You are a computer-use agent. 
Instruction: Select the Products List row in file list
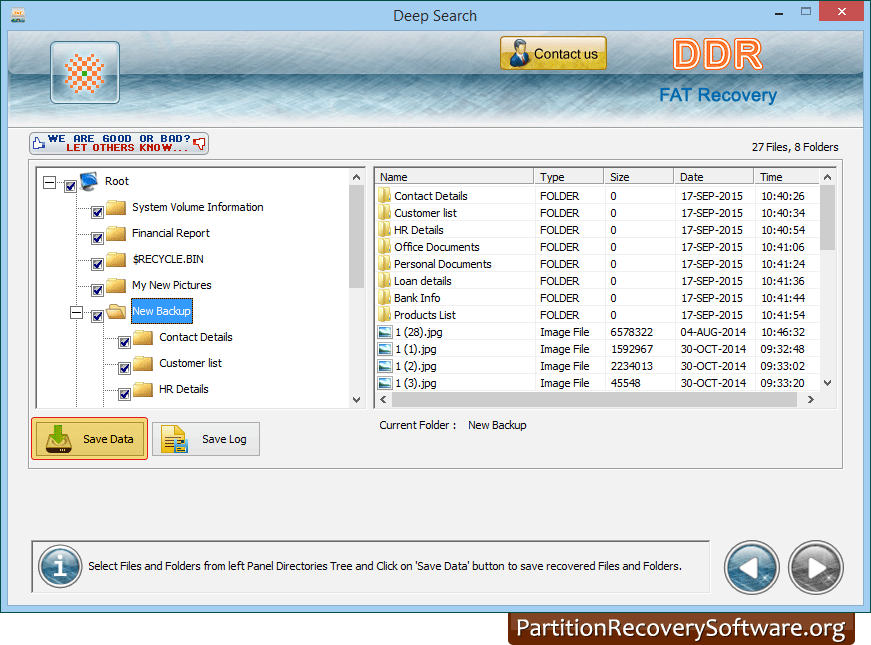598,315
